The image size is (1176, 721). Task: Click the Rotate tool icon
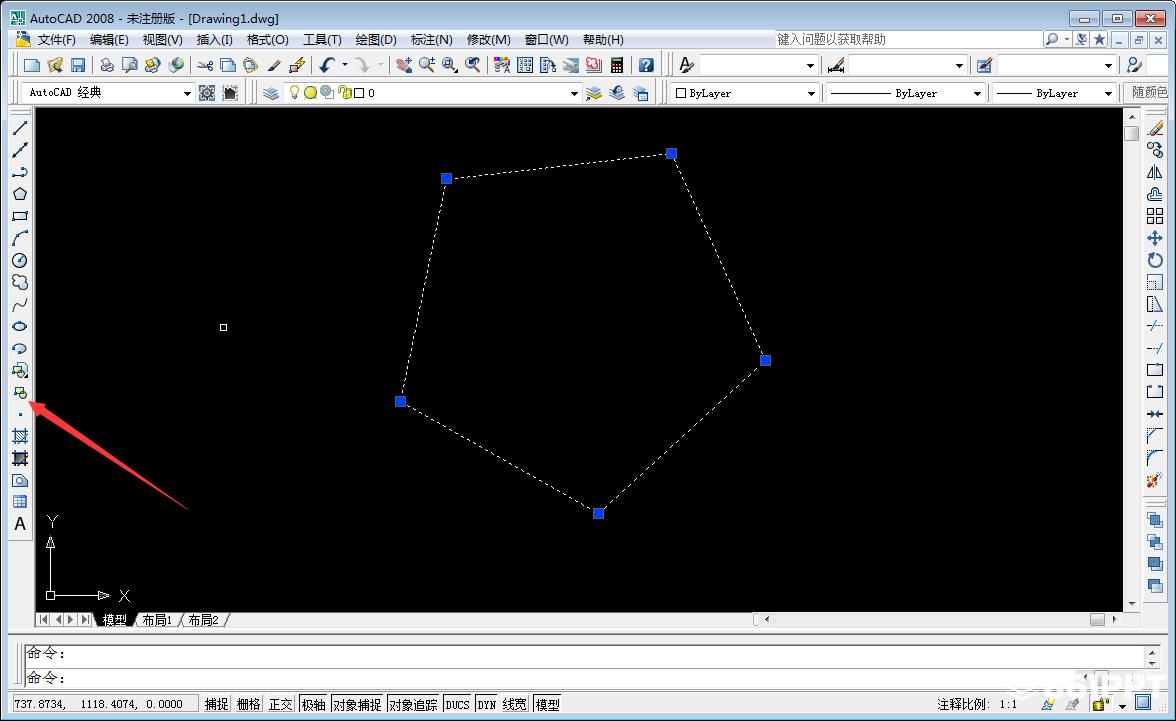click(1155, 260)
